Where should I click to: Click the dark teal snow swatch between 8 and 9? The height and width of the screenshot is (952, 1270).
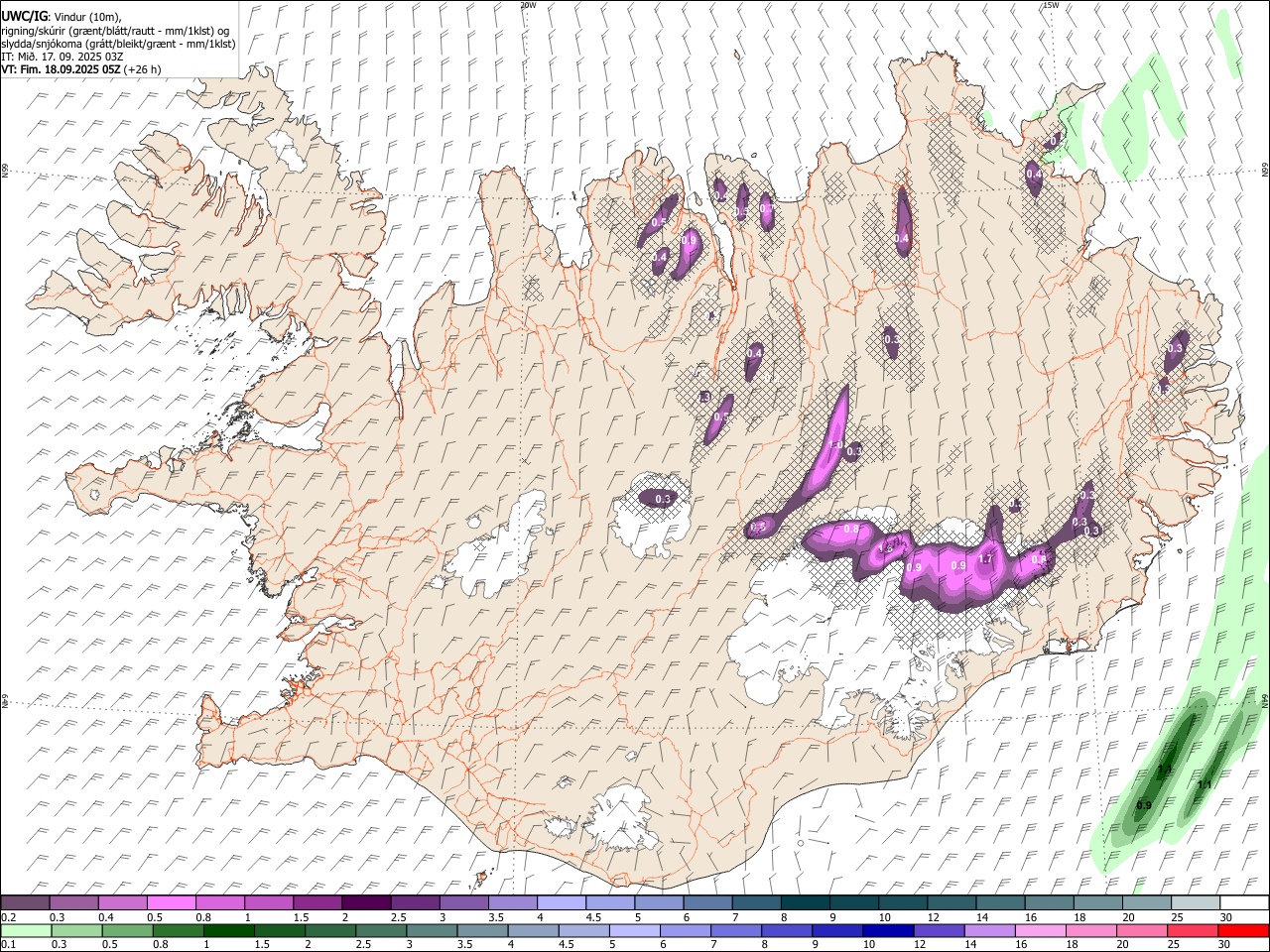coord(806,902)
